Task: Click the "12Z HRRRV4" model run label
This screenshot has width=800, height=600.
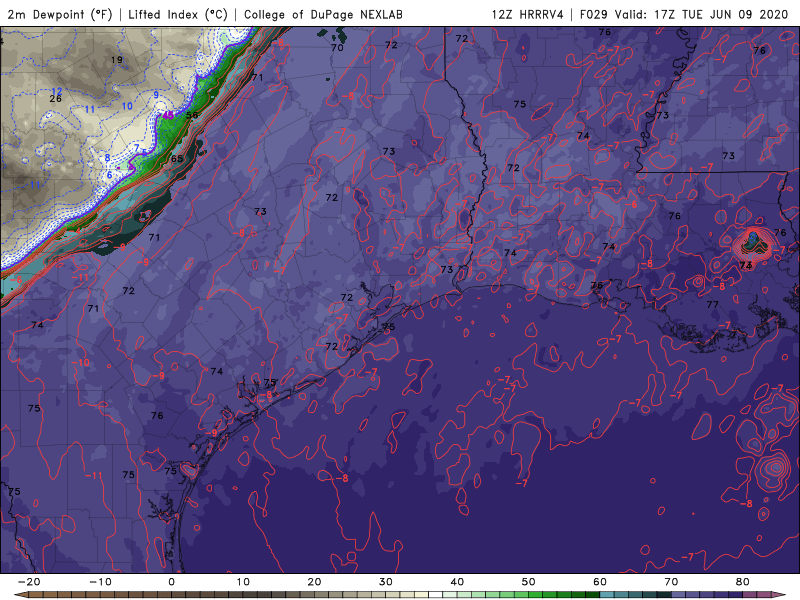Action: 527,14
